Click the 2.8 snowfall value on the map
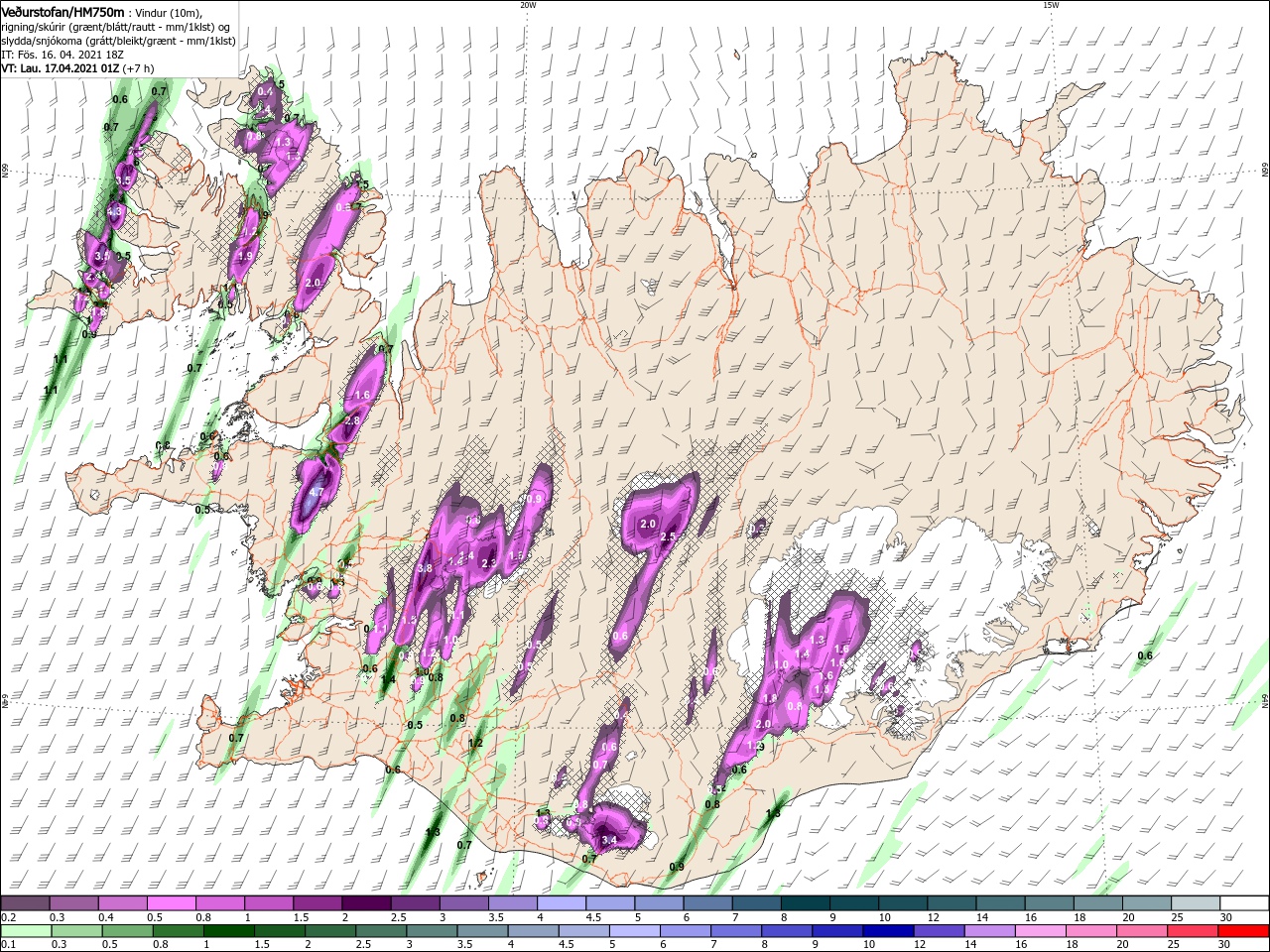The image size is (1270, 952). [351, 420]
